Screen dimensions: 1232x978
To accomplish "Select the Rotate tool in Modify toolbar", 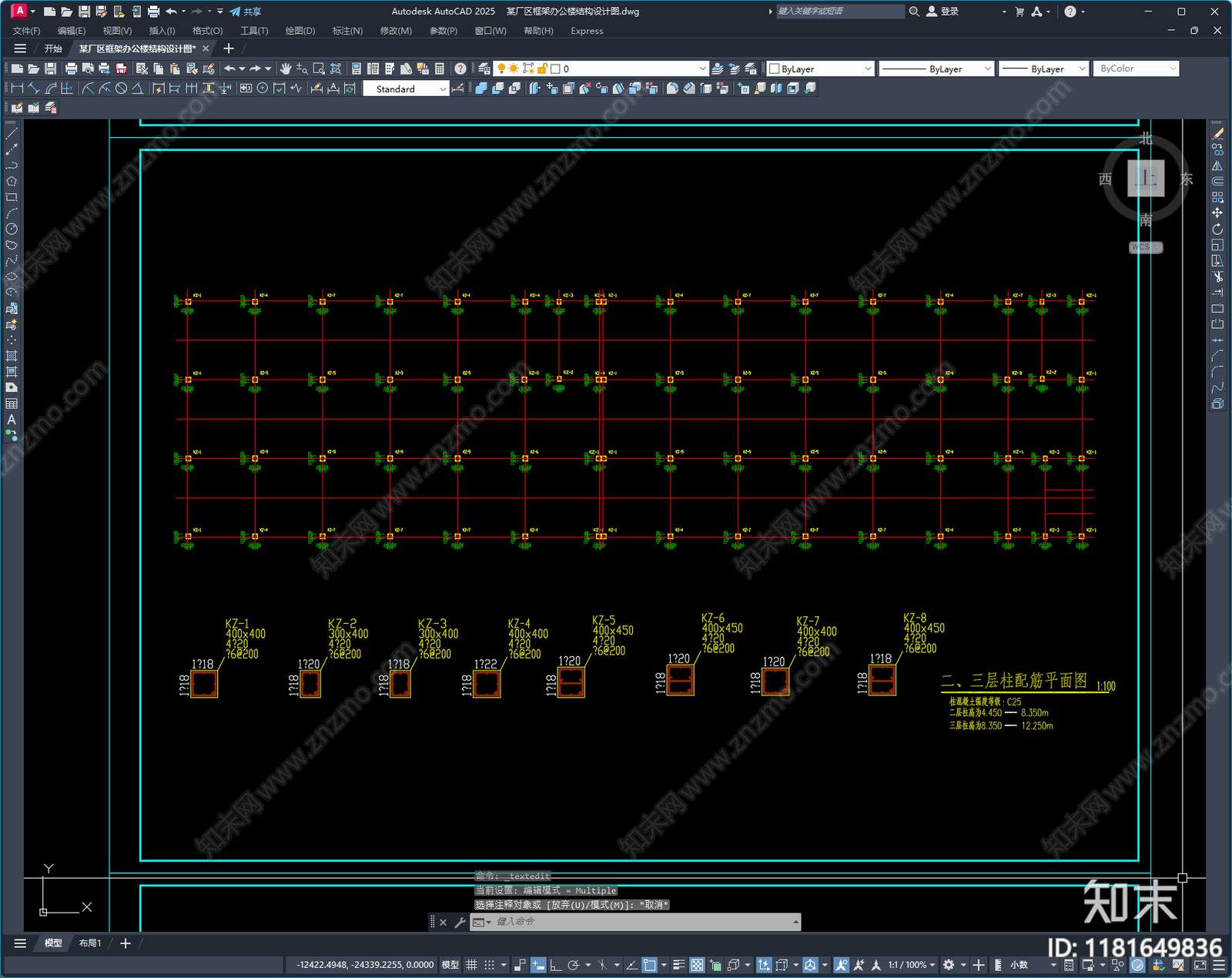I will [1217, 229].
